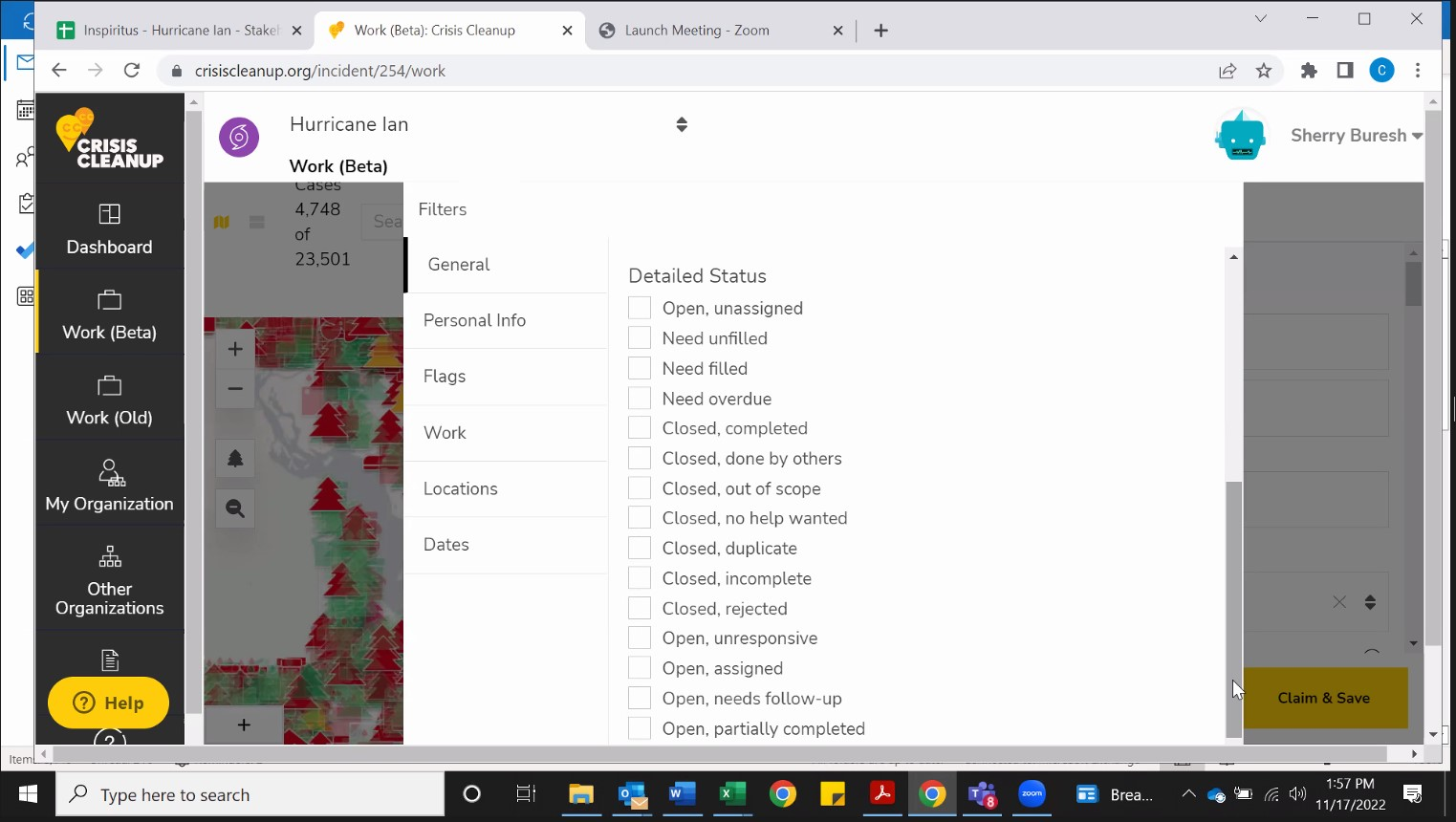Click the plus button below map
This screenshot has width=1456, height=822.
(244, 725)
